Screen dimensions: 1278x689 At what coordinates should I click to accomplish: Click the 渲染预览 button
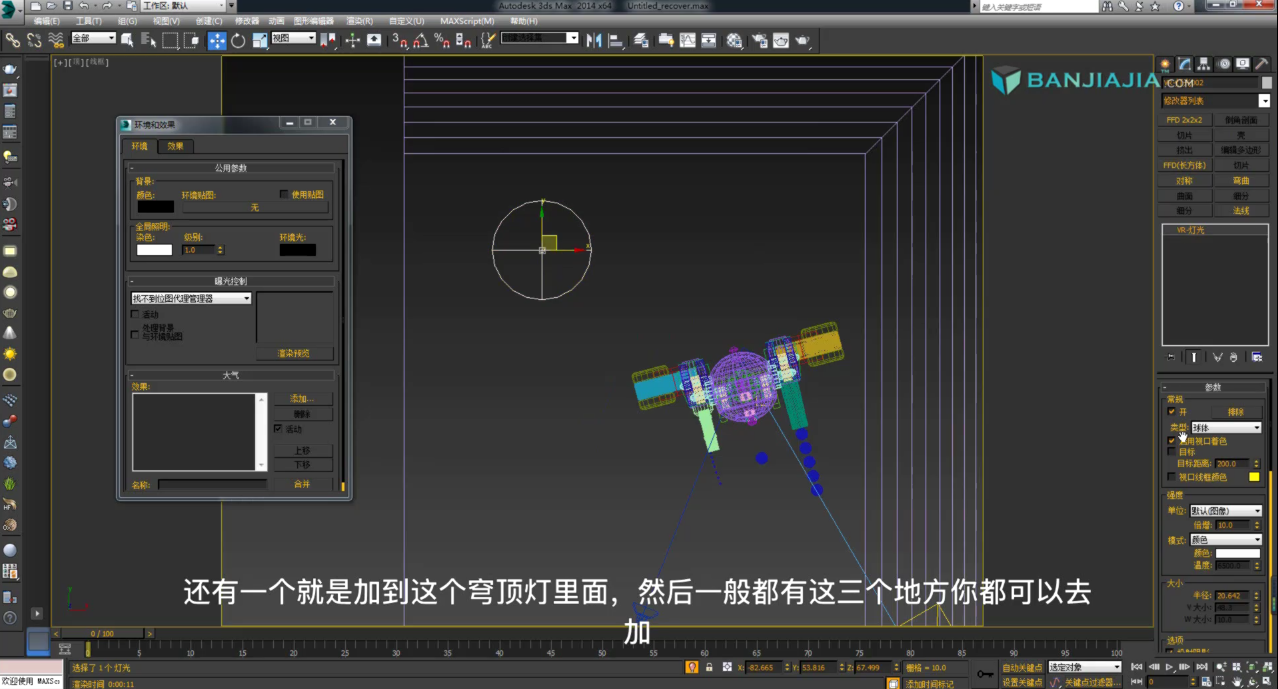click(294, 353)
